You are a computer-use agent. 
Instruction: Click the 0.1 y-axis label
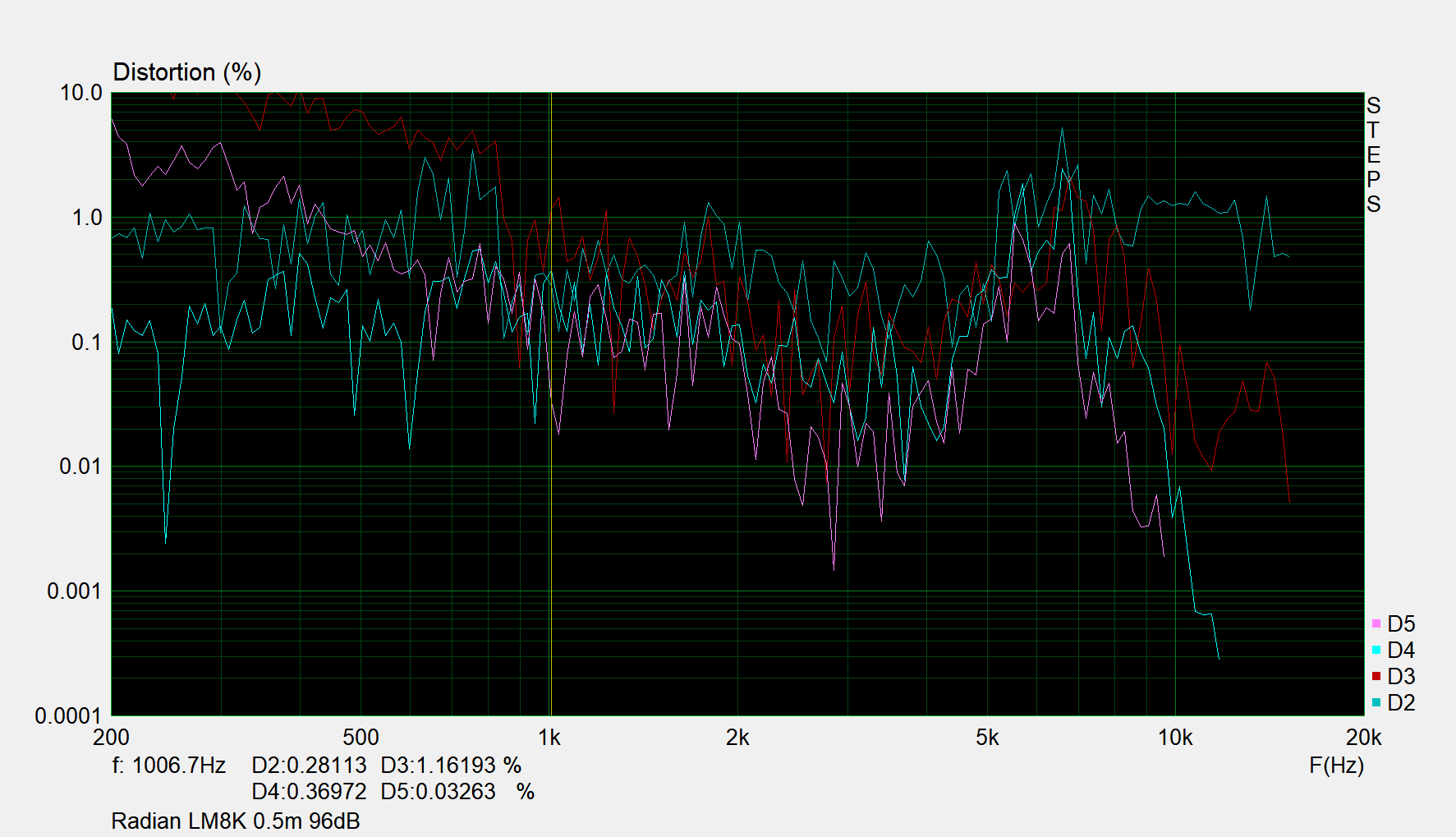tap(87, 343)
